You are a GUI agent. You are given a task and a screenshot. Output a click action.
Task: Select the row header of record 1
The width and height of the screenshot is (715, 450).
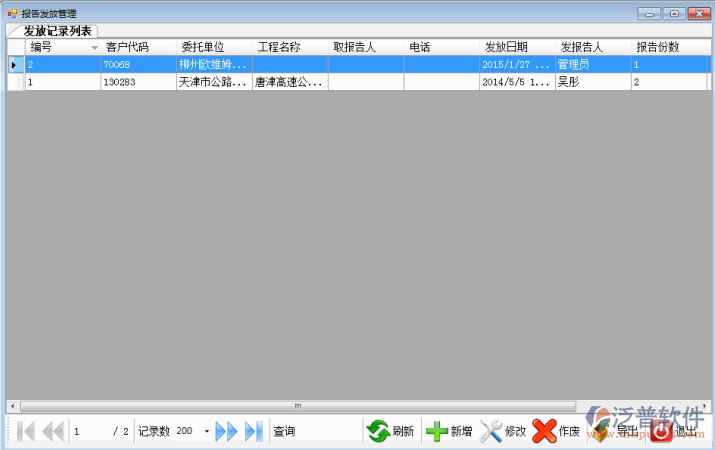tap(16, 82)
